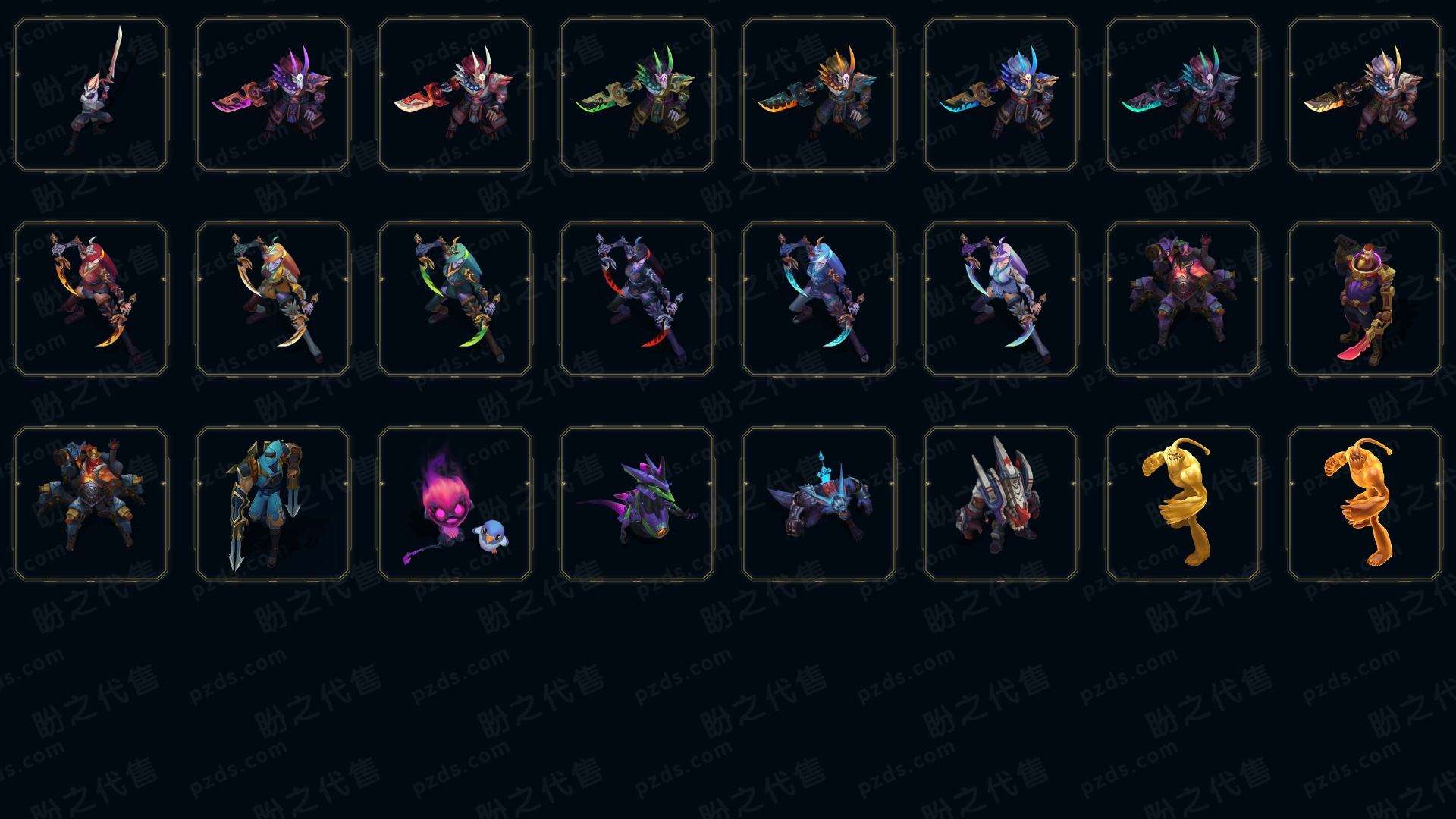Image resolution: width=1456 pixels, height=819 pixels.
Task: Choose the silver spiked armored beast thumbnail
Action: coord(1001,504)
